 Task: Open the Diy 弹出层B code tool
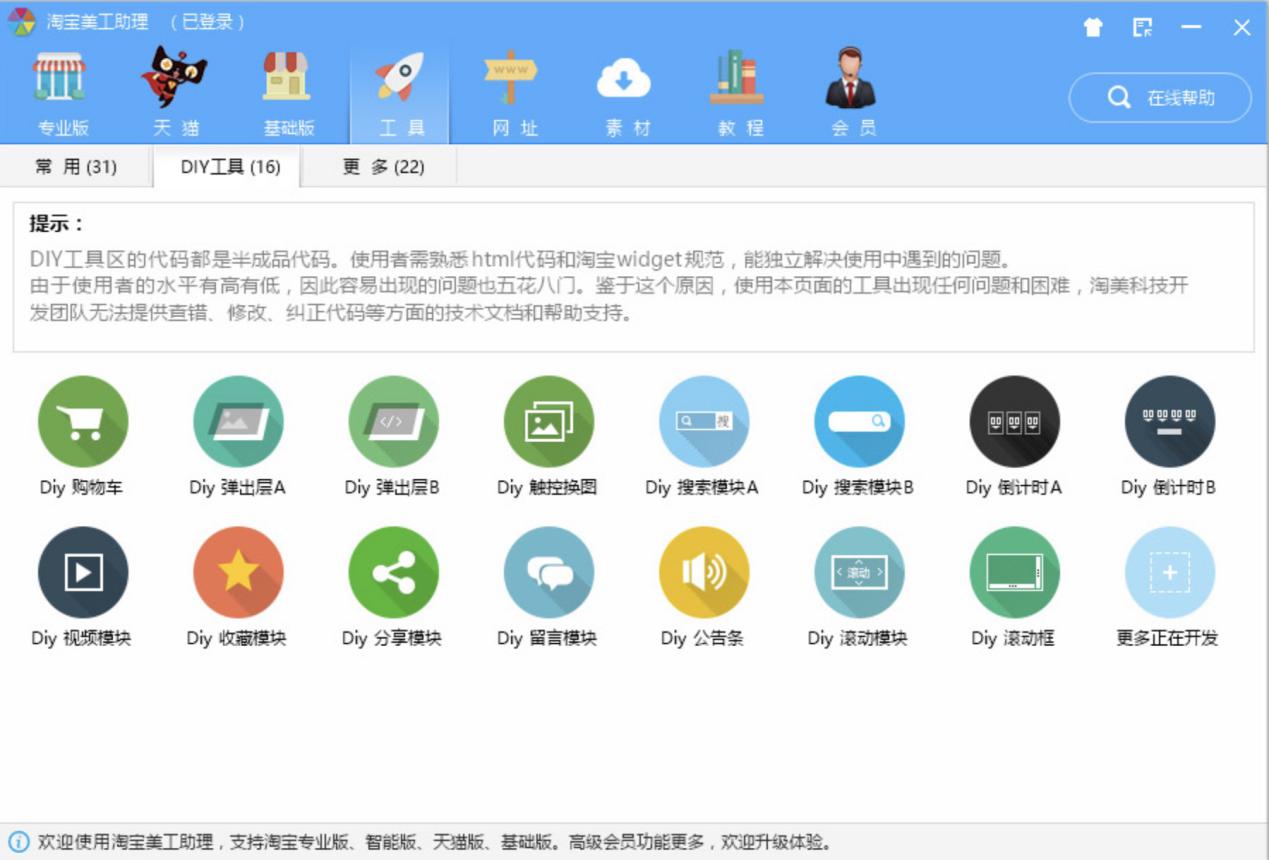point(393,421)
